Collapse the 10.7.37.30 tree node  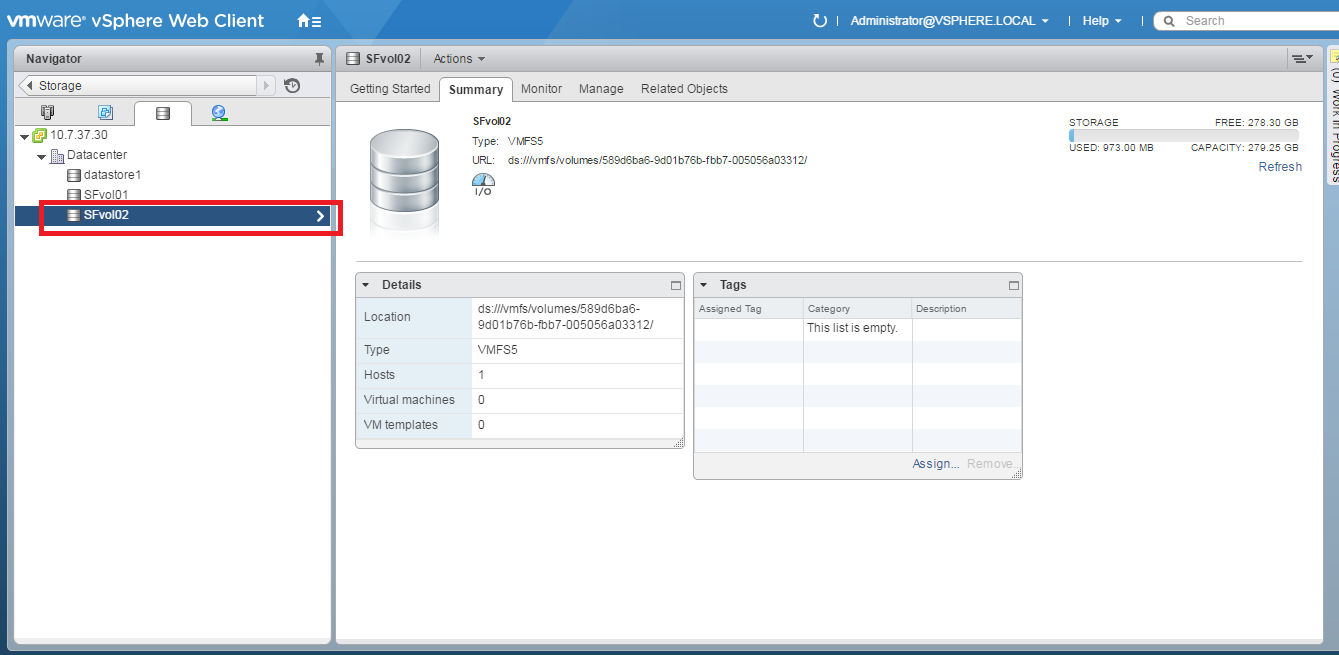click(x=25, y=135)
